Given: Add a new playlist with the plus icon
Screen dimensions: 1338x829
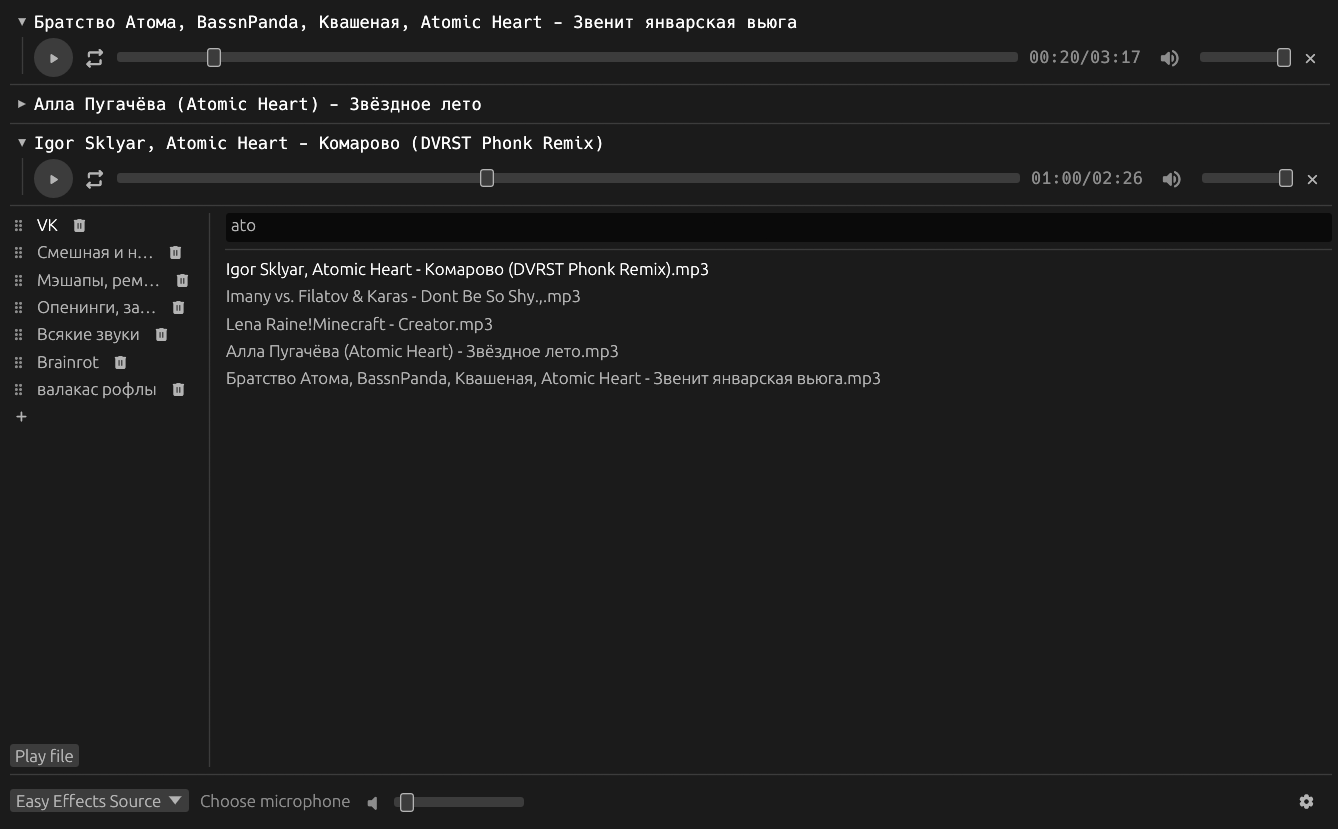Looking at the screenshot, I should click(x=21, y=416).
